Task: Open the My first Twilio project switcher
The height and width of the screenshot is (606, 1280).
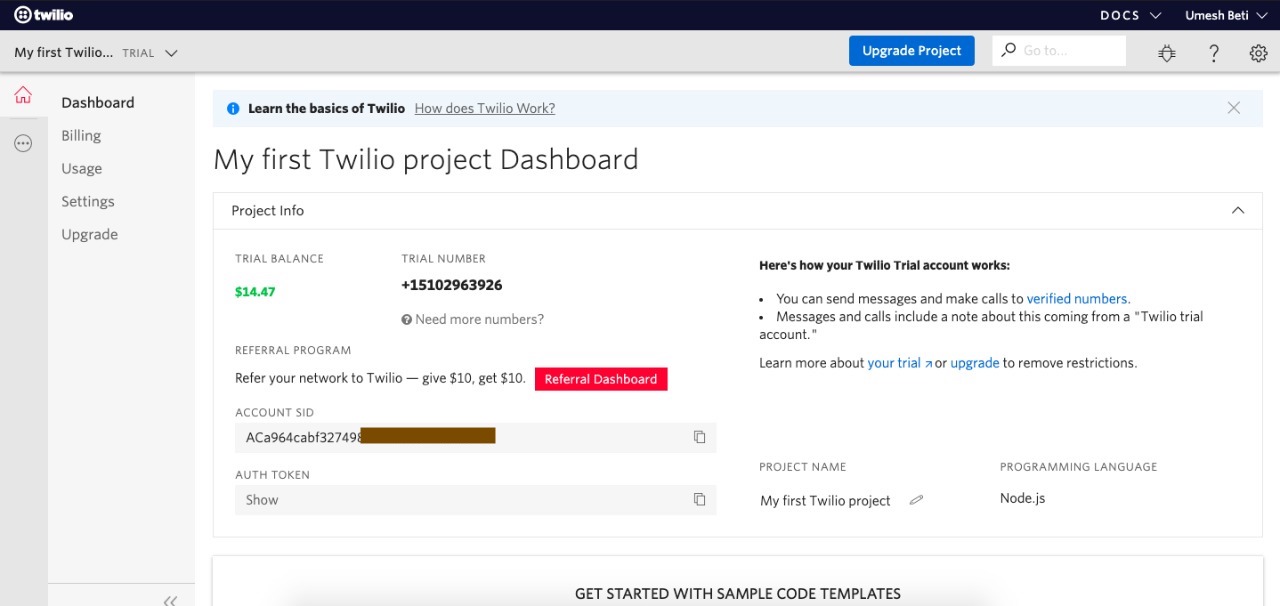Action: tap(95, 52)
